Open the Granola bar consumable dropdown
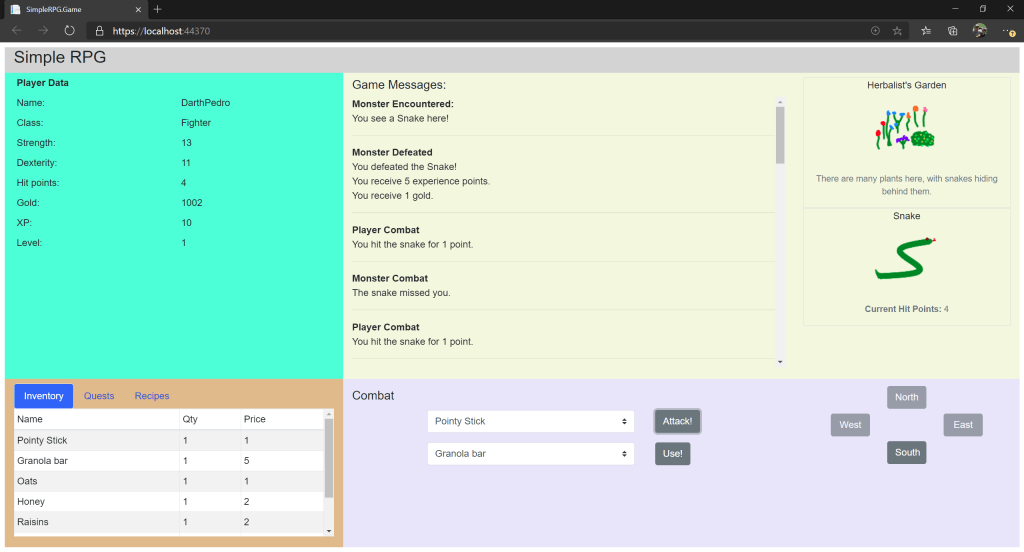Image resolution: width=1024 pixels, height=552 pixels. pos(530,454)
